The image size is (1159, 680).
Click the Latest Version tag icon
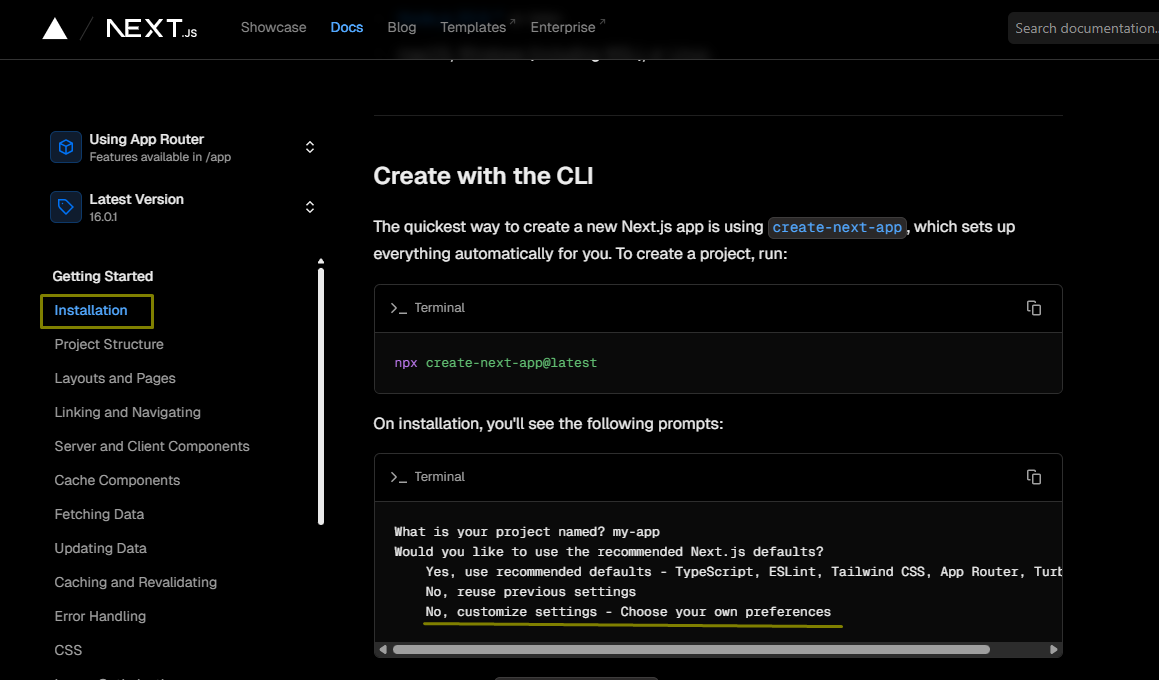66,207
